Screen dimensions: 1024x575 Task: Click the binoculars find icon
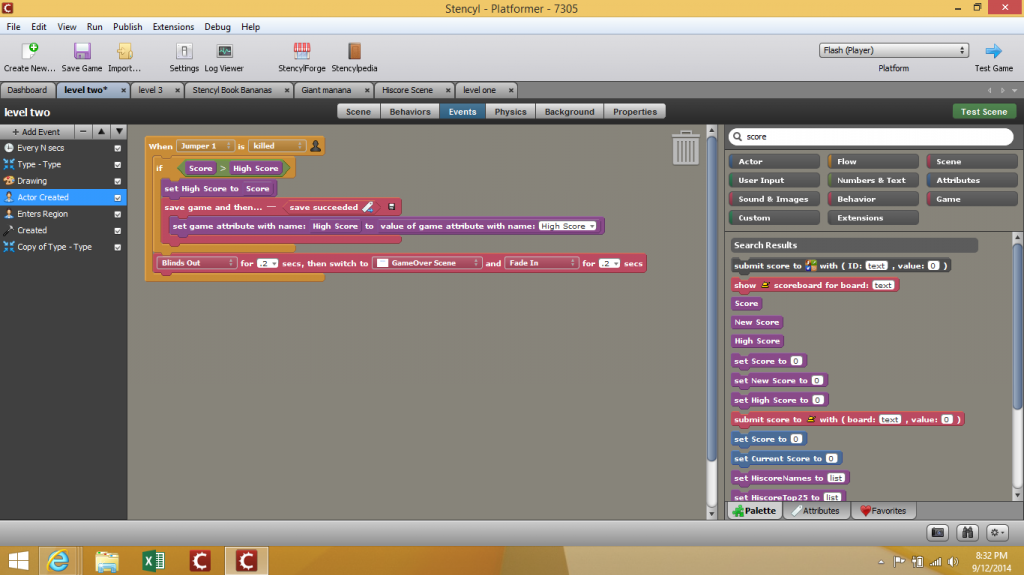pyautogui.click(x=967, y=533)
